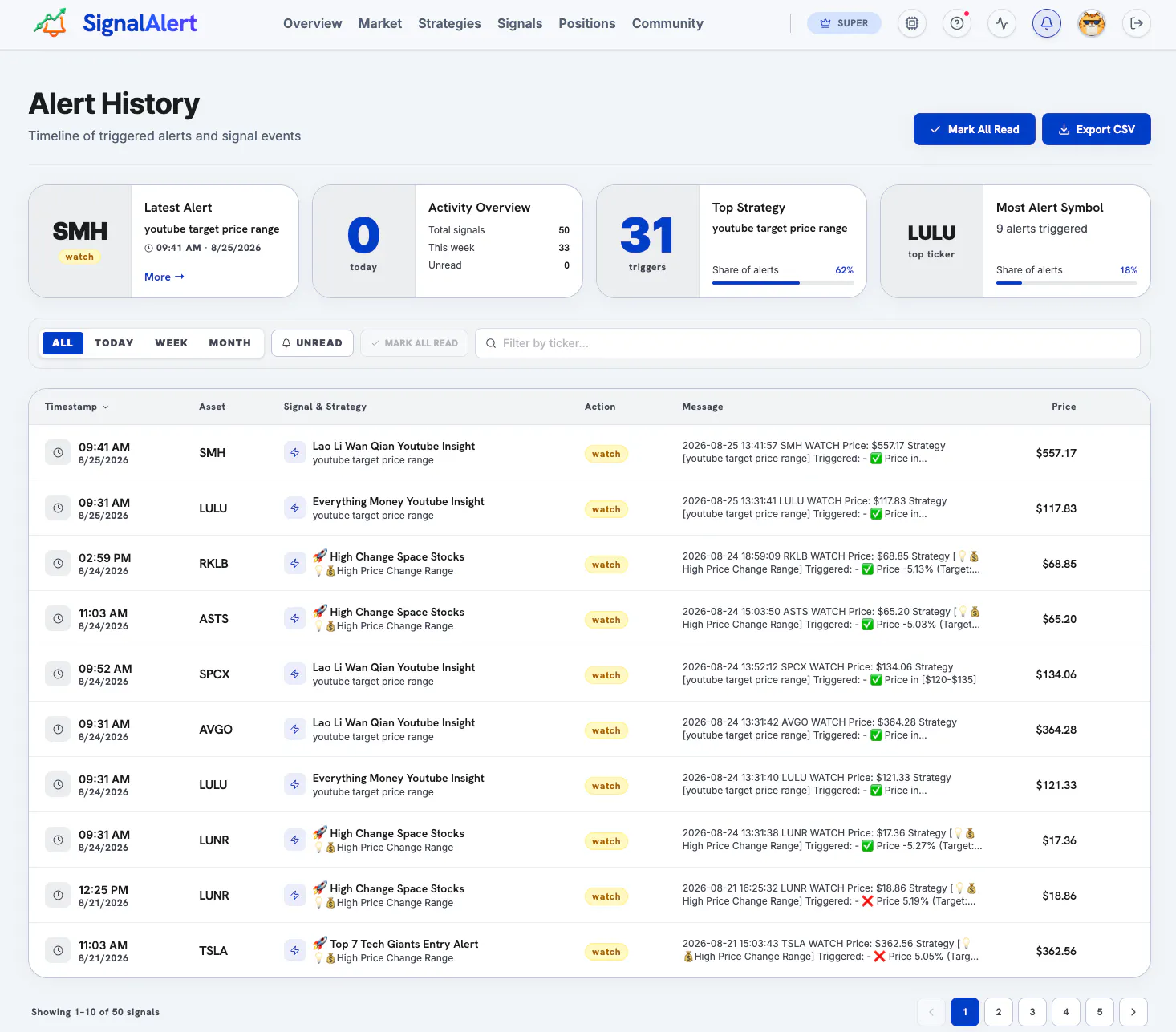
Task: Click the SMH ticker in first row
Action: pyautogui.click(x=213, y=453)
